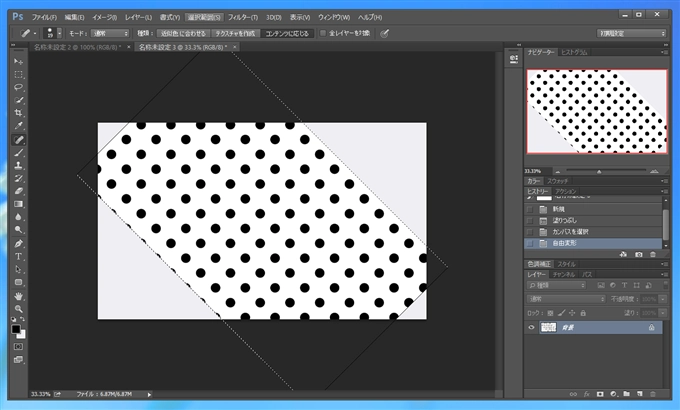Click the screen mode icon in toolbox
680x410 pixels.
coord(18,359)
